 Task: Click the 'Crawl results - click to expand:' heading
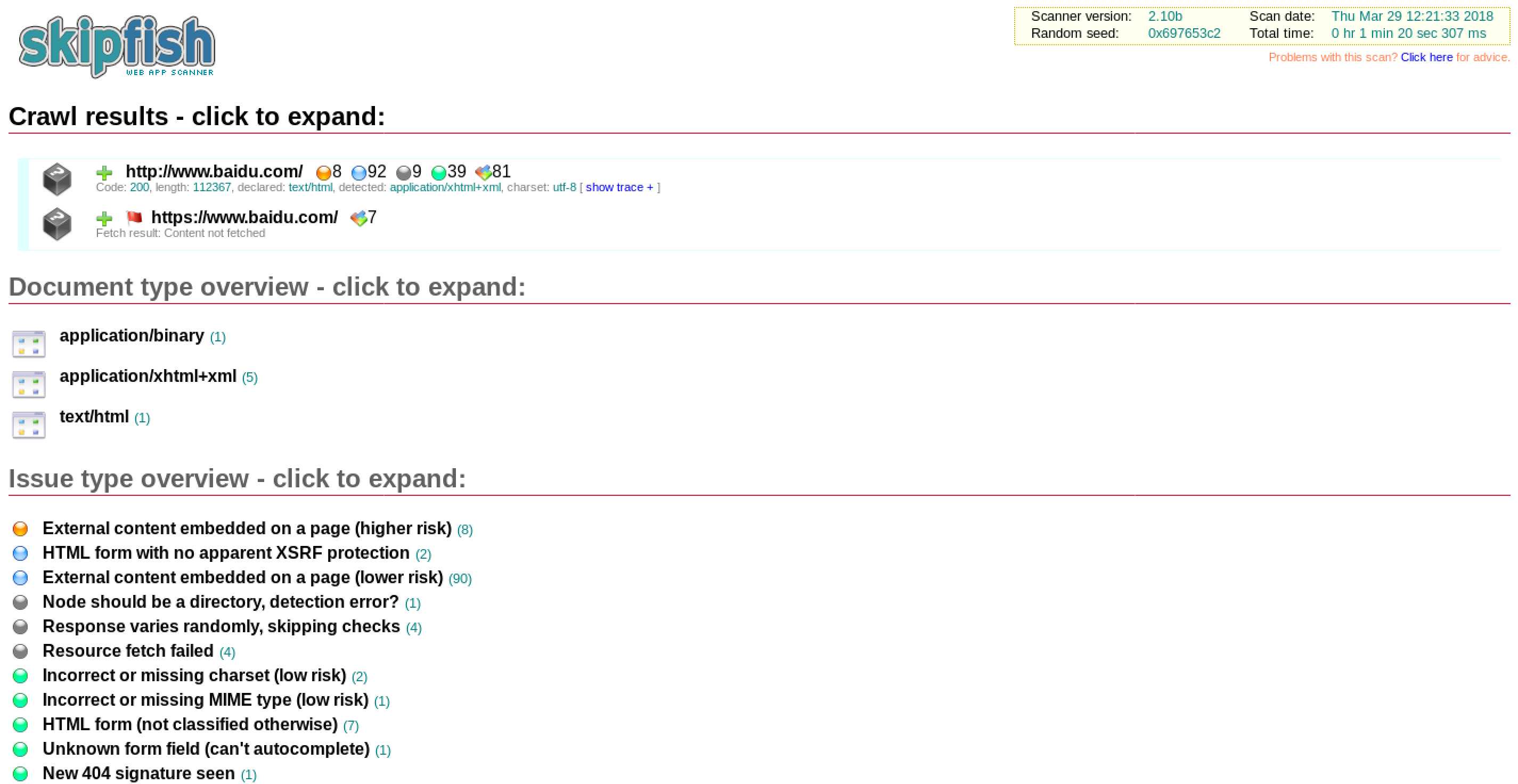pos(197,117)
